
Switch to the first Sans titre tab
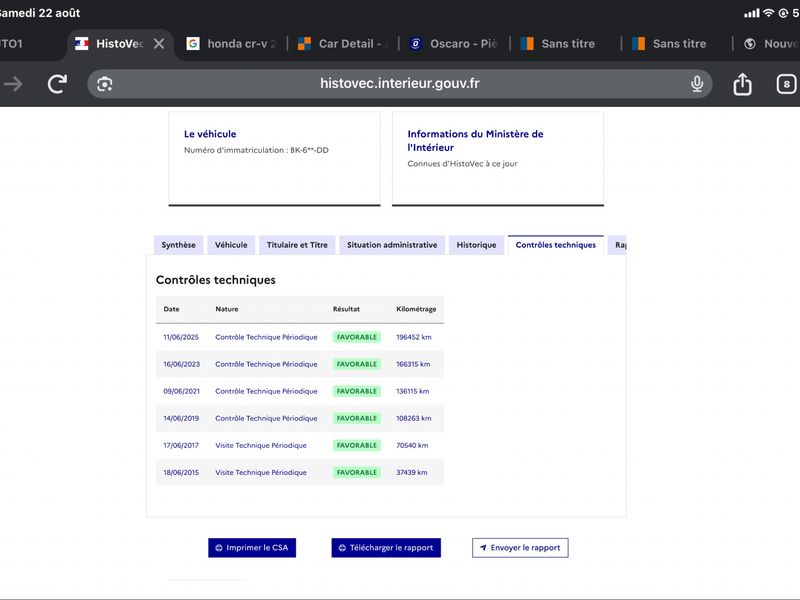[558, 44]
